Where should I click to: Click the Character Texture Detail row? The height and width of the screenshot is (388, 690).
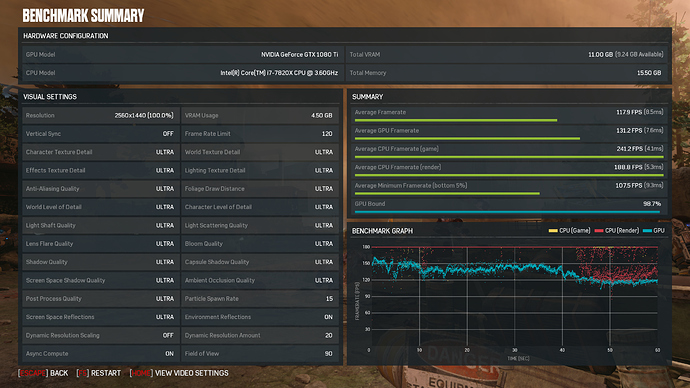coord(101,152)
